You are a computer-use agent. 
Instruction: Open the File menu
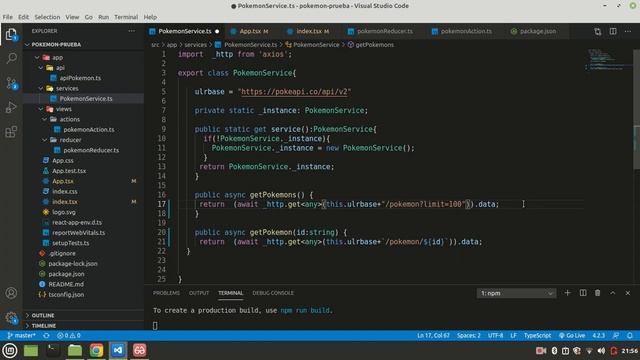[7, 17]
